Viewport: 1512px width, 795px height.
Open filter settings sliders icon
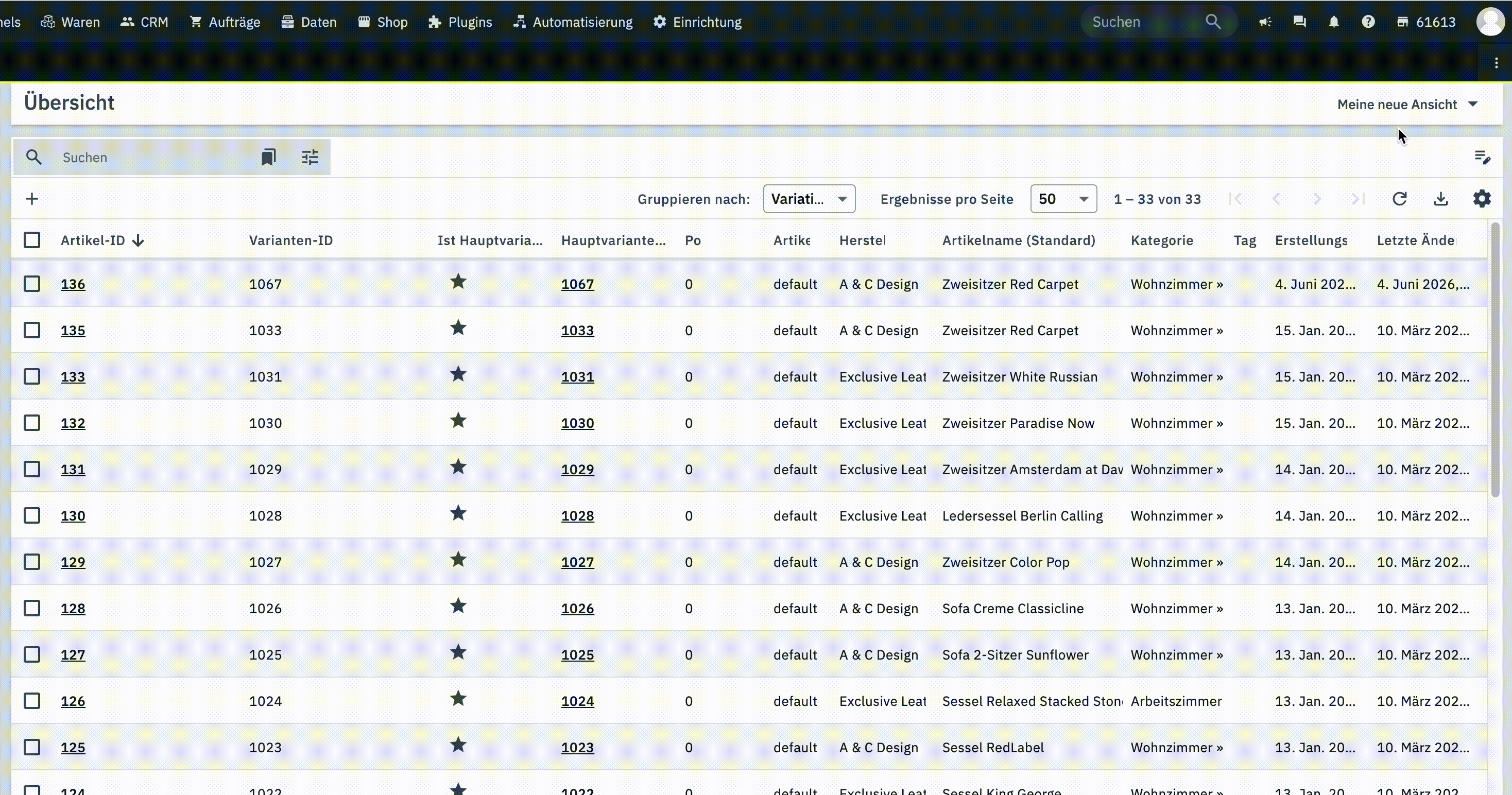coord(310,157)
